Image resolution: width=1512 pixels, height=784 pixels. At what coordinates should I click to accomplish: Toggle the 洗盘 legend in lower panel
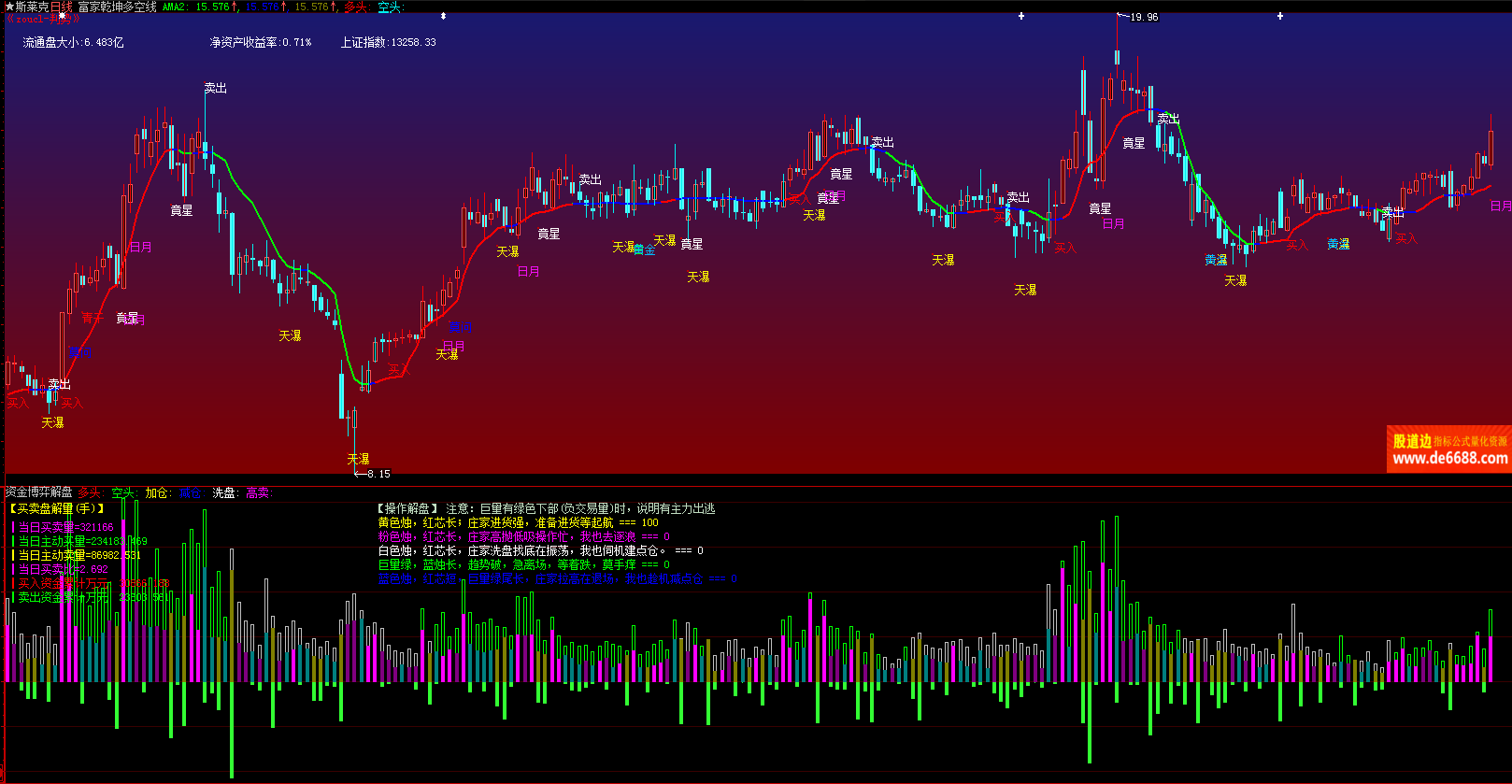pyautogui.click(x=224, y=492)
